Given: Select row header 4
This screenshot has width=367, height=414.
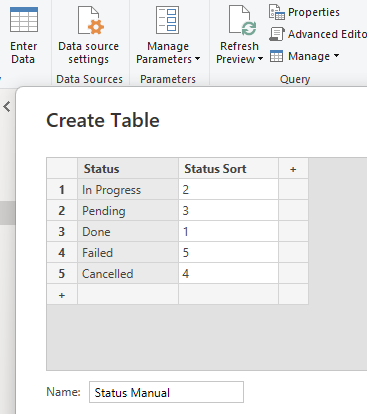Looking at the screenshot, I should 62,253.
